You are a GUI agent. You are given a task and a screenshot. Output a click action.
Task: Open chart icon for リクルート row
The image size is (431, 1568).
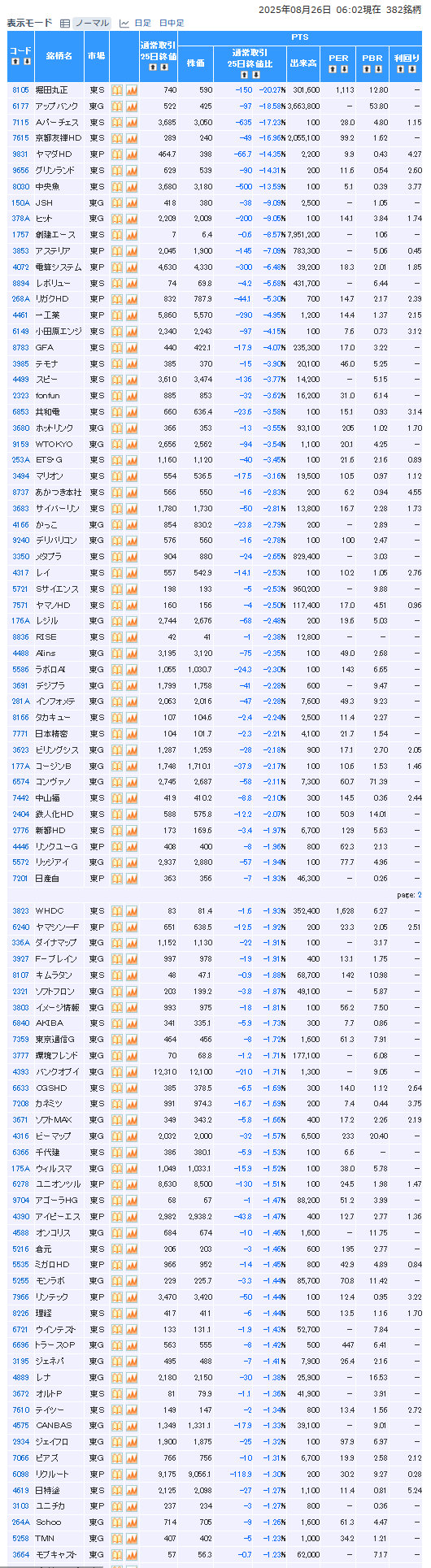132,1474
